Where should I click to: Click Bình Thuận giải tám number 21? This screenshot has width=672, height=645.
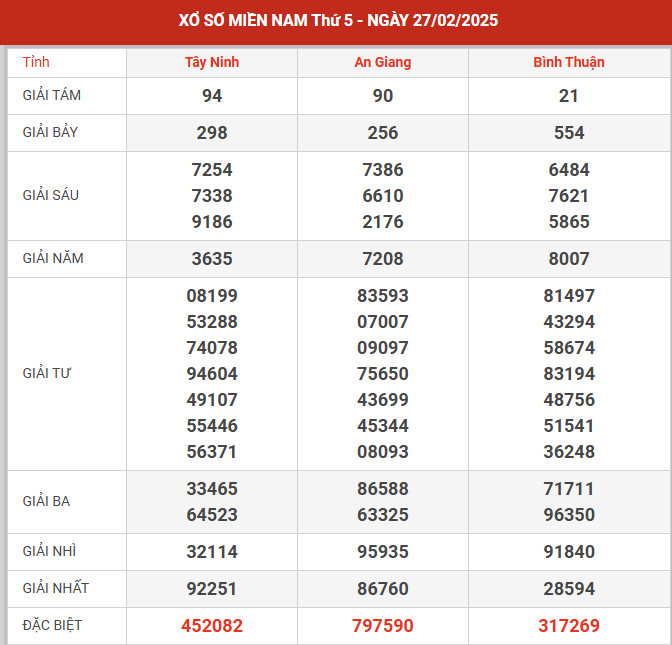(569, 96)
